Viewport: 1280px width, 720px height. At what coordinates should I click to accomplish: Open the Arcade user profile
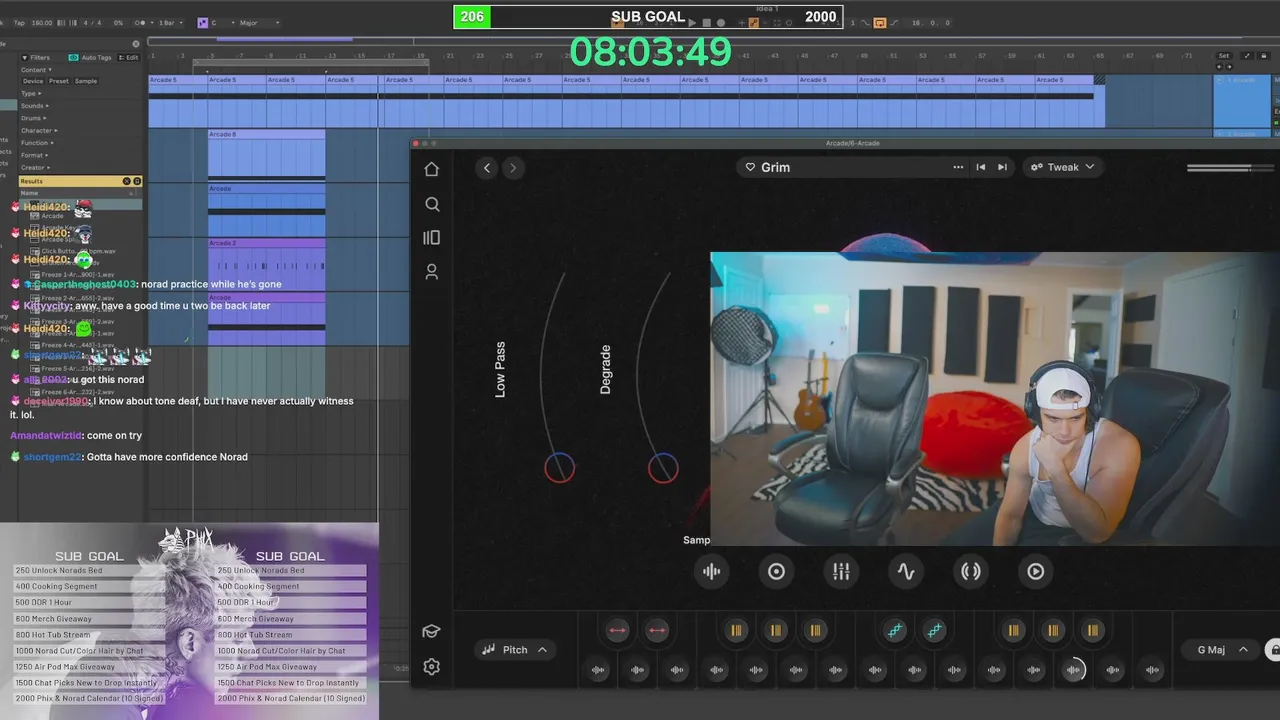click(x=431, y=271)
